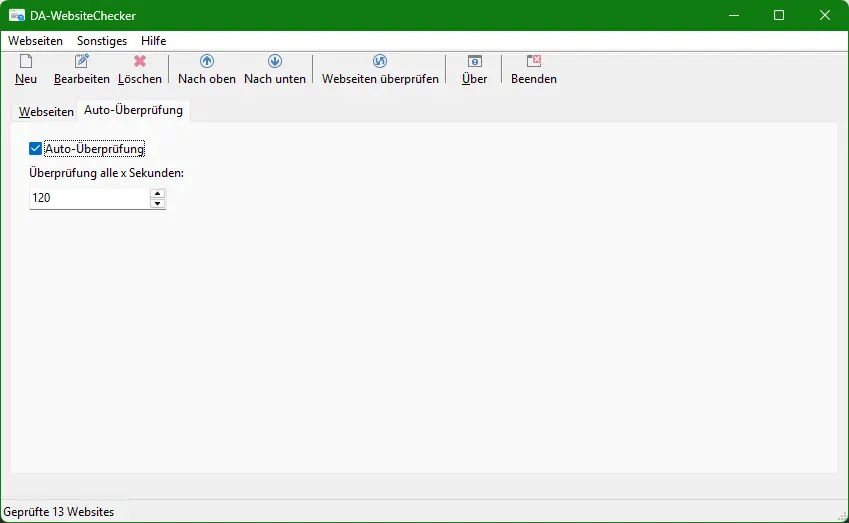Click the DA-WebsiteChecker title bar app icon

[17, 16]
